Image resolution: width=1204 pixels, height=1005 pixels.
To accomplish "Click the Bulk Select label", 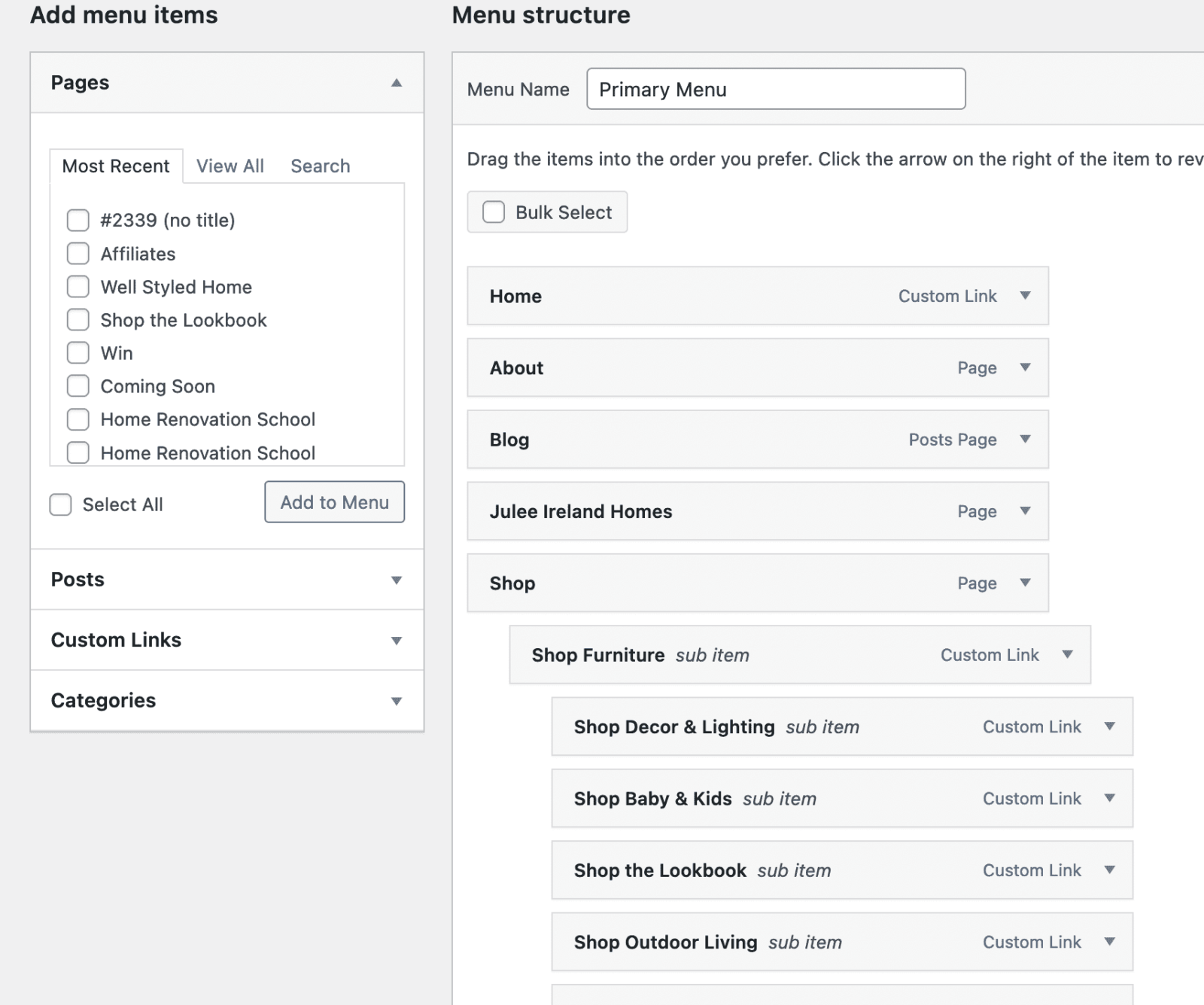I will click(x=564, y=212).
